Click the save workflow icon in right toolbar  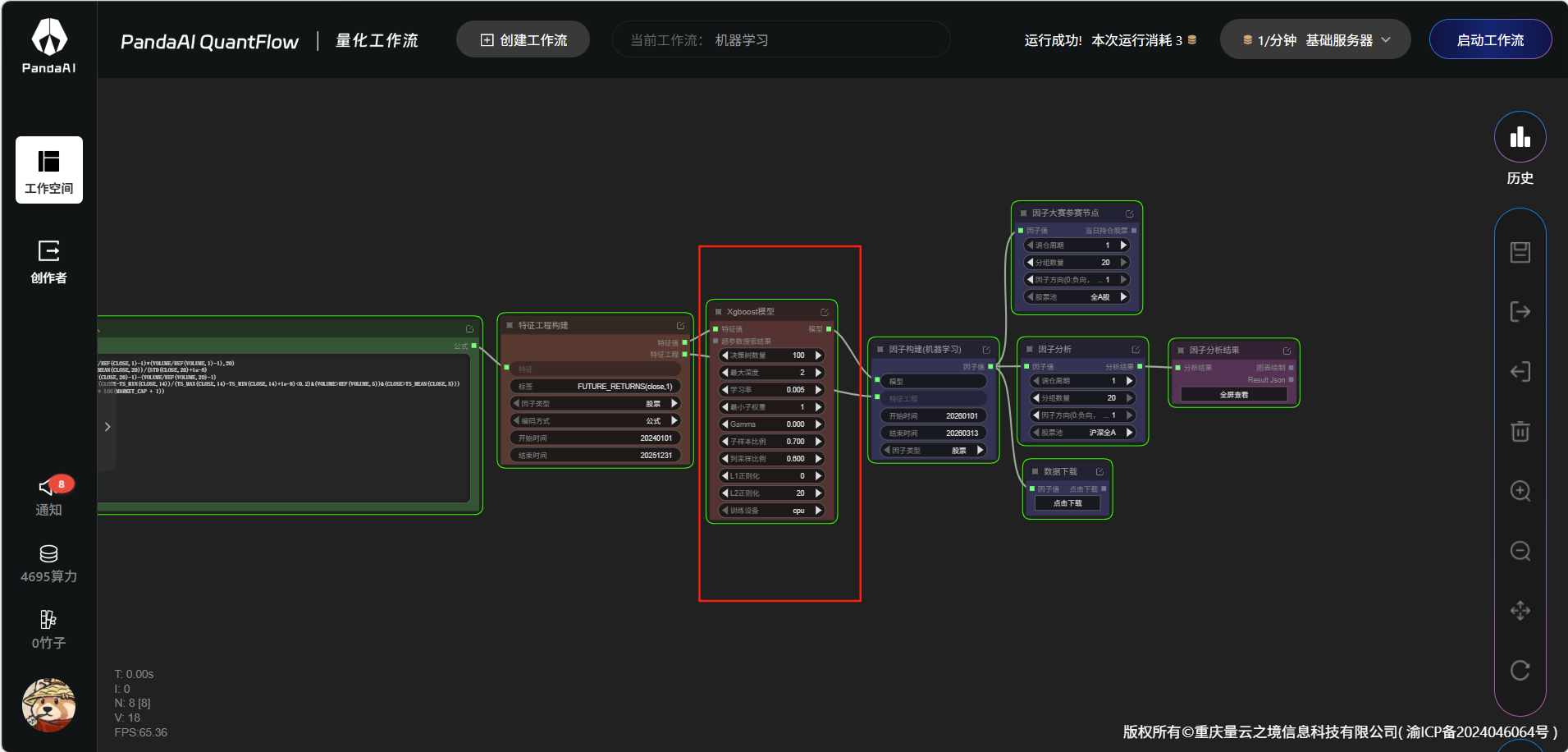tap(1520, 252)
